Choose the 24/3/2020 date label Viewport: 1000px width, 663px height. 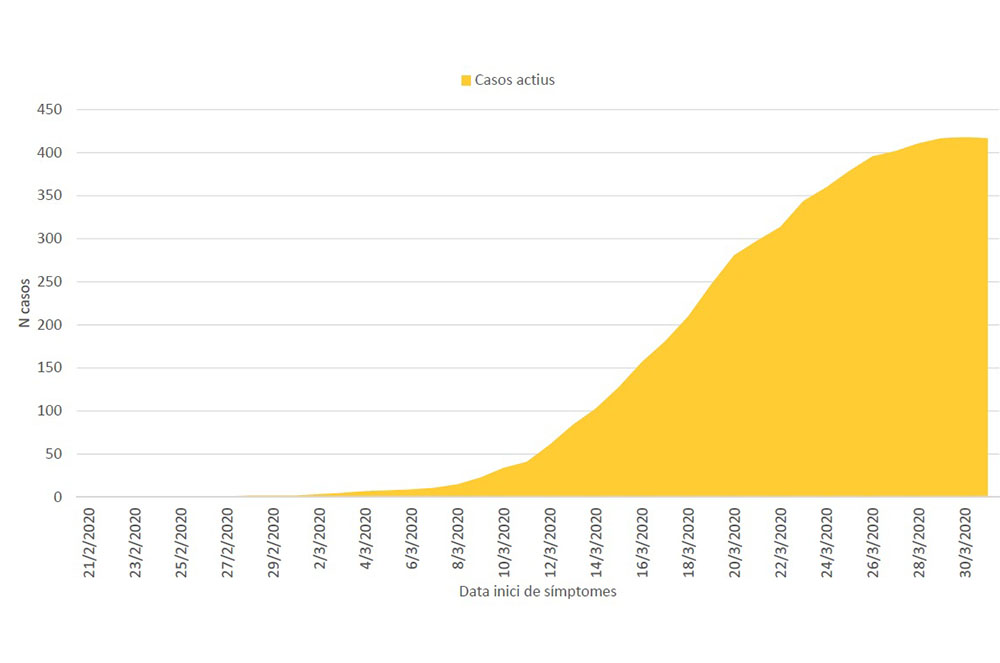[826, 542]
